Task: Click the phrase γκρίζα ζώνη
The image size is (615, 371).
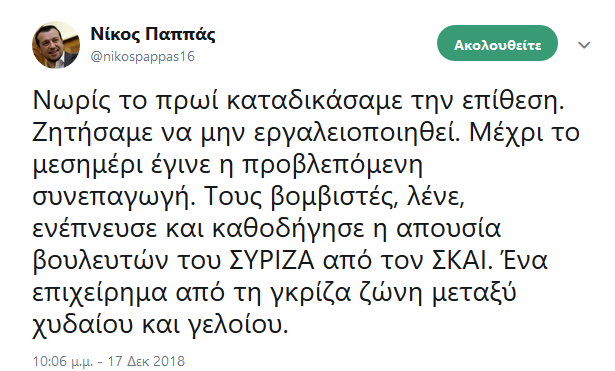Action: coord(349,292)
